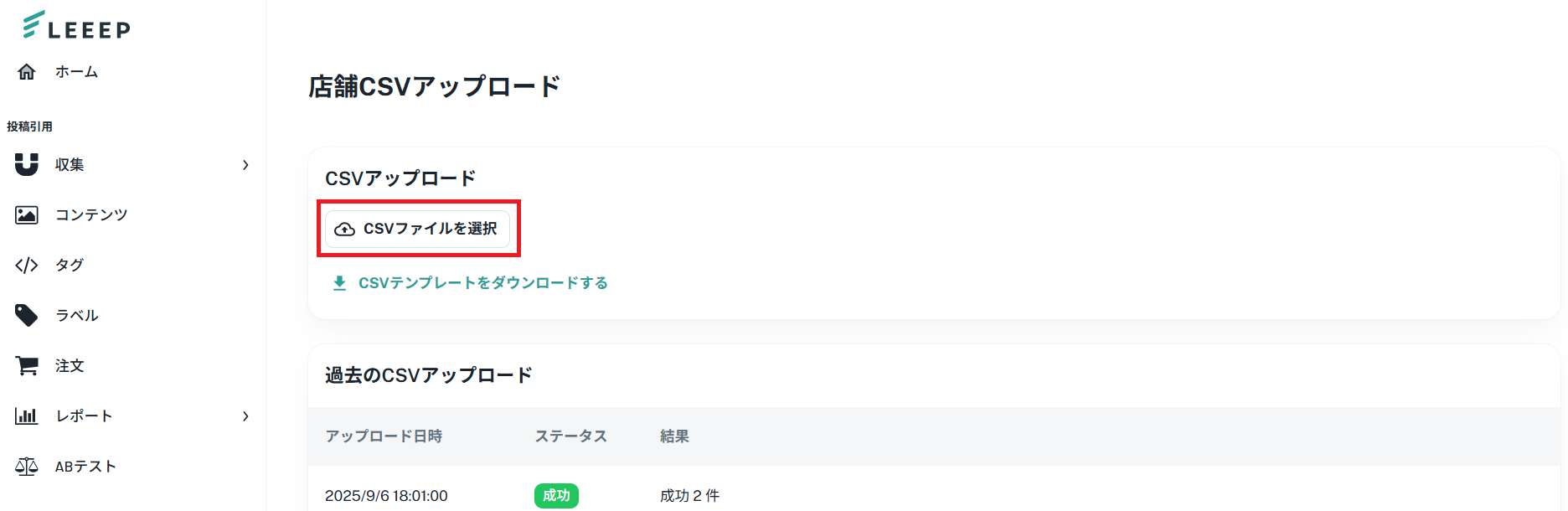Click the 成功 2 件 result text
This screenshot has height=511, width=1568.
689,496
